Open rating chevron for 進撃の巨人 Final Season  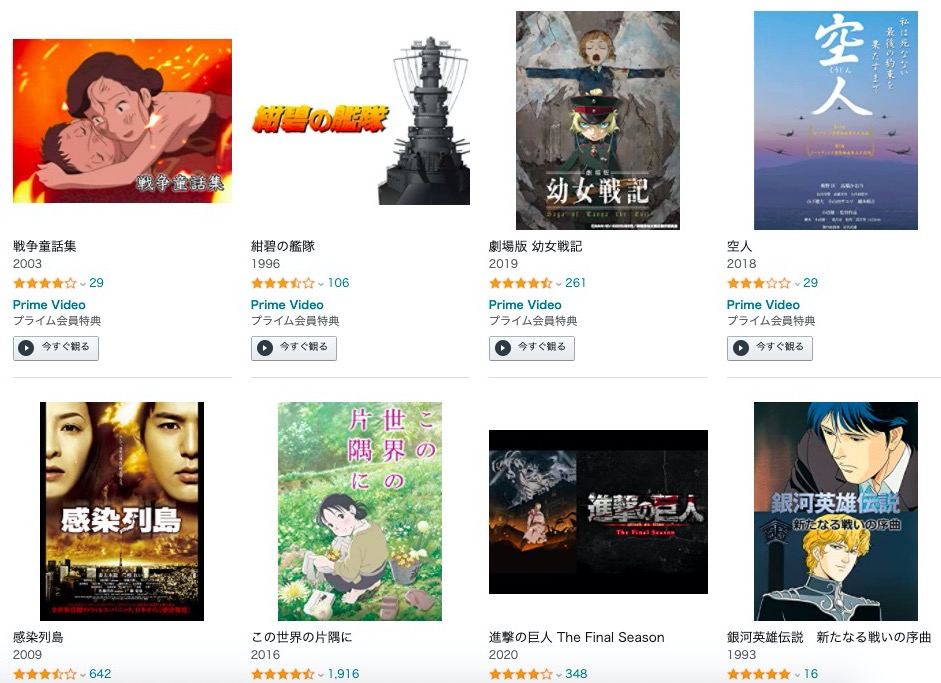(559, 675)
